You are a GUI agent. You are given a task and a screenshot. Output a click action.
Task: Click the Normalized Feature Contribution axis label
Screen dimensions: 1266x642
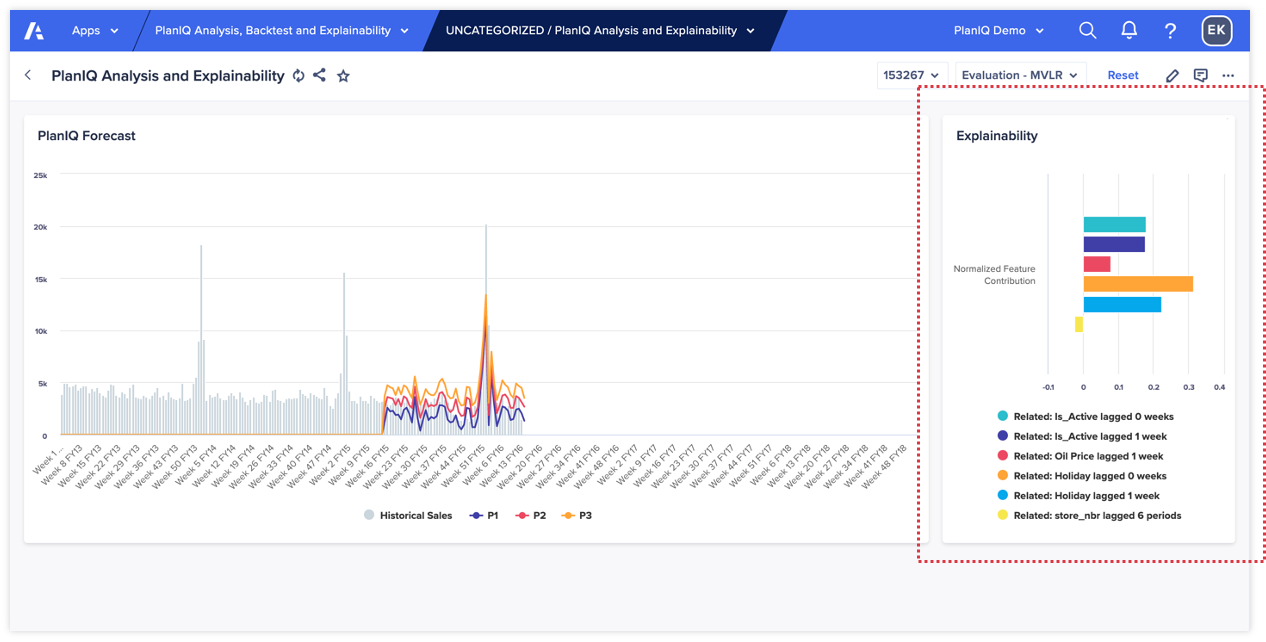(994, 275)
